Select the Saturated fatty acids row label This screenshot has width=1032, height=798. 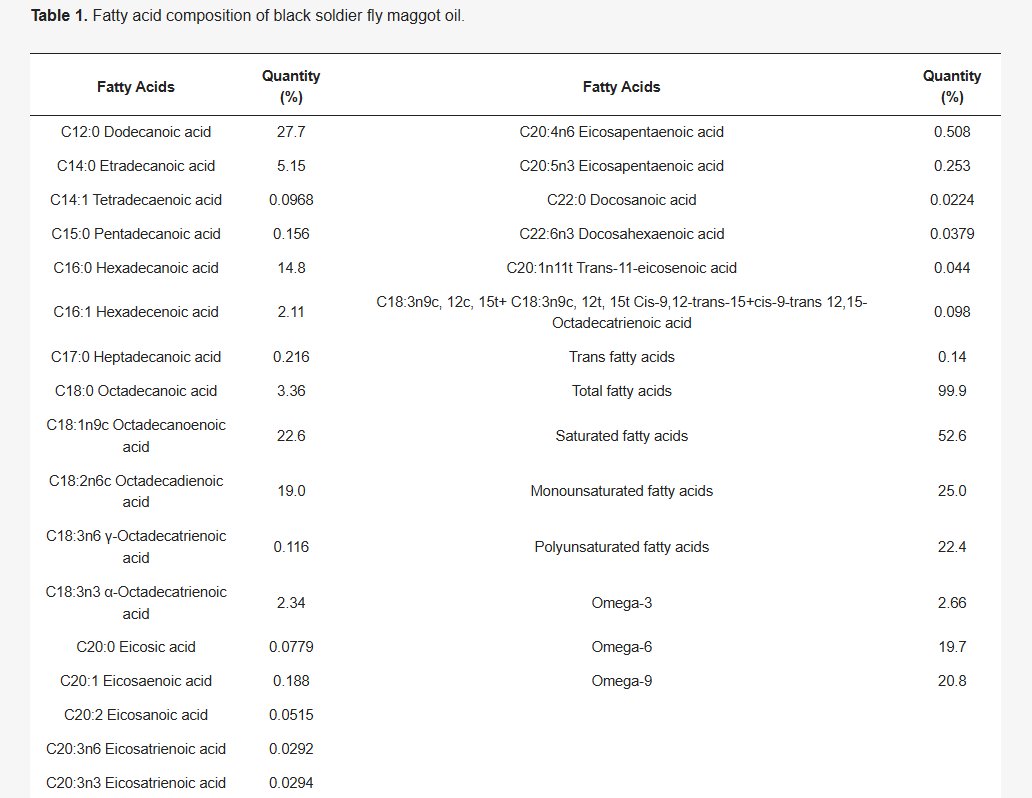tap(622, 436)
